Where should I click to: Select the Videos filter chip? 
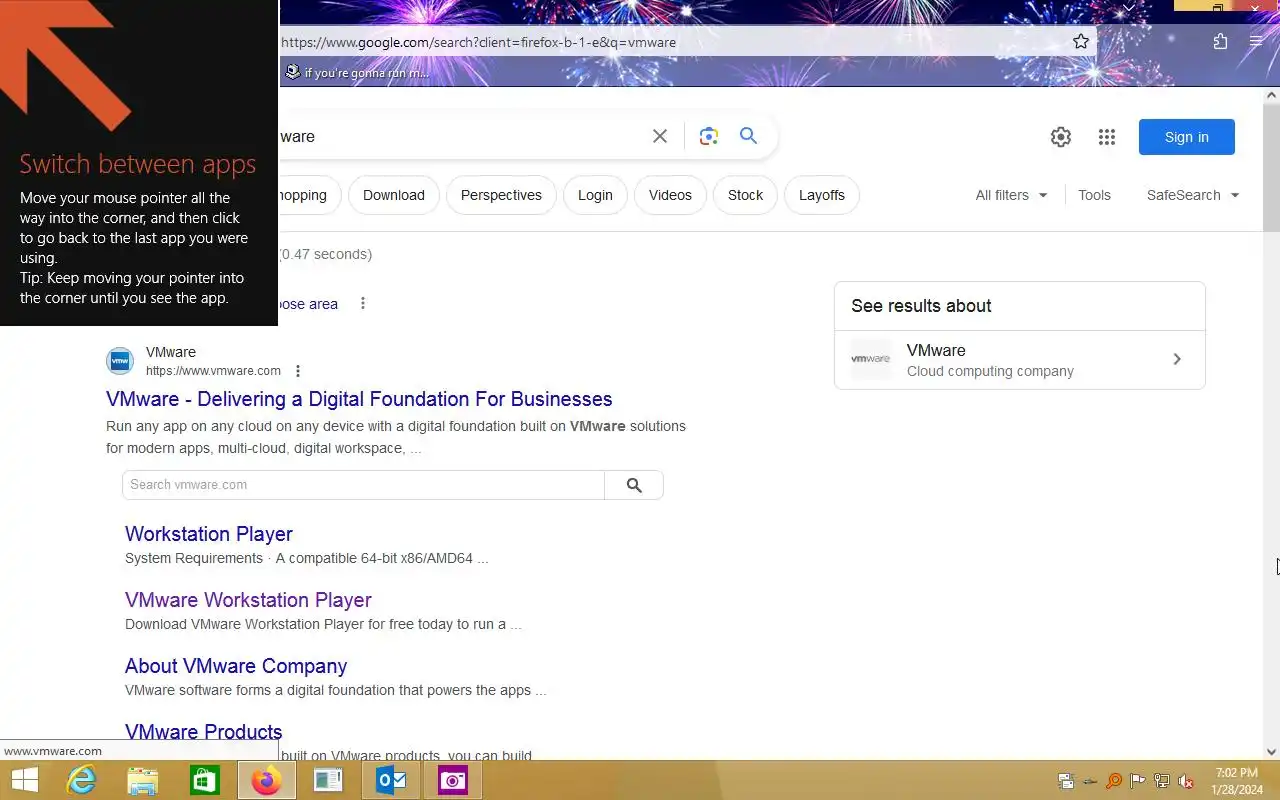point(670,195)
